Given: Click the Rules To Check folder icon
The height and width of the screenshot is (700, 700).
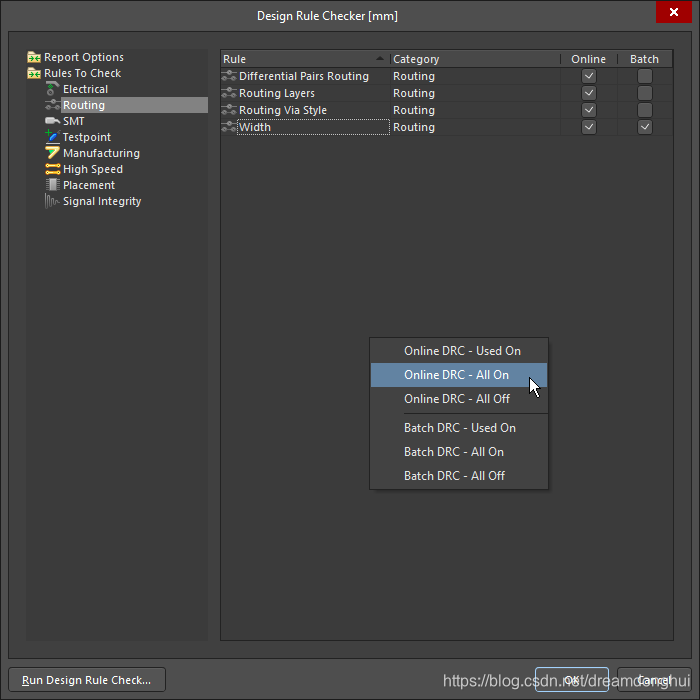Looking at the screenshot, I should tap(34, 73).
